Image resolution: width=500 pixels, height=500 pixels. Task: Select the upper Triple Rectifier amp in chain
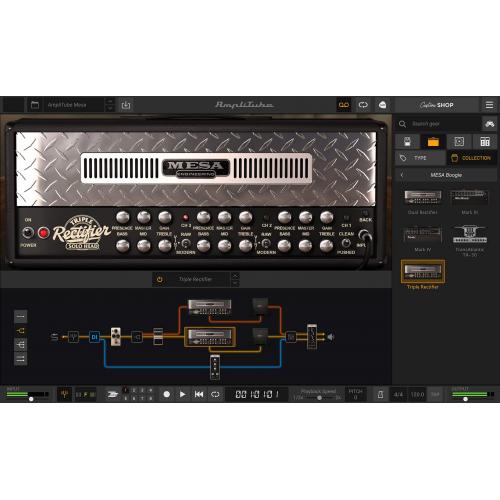[210, 307]
